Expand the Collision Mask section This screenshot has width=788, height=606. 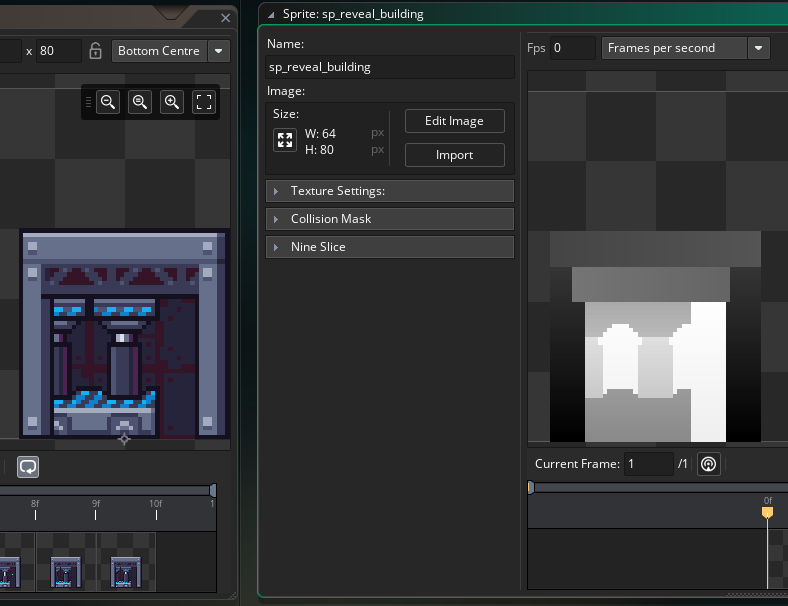coord(389,219)
